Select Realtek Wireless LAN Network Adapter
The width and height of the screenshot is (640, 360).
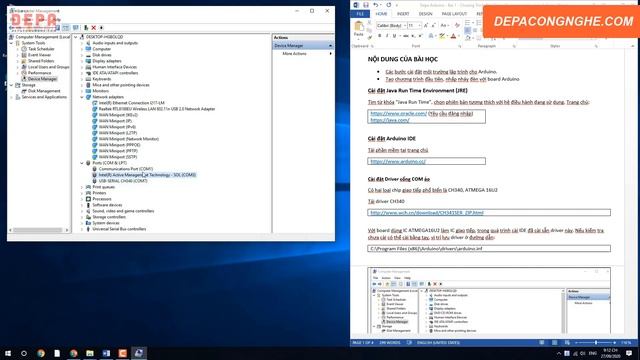pyautogui.click(x=157, y=109)
